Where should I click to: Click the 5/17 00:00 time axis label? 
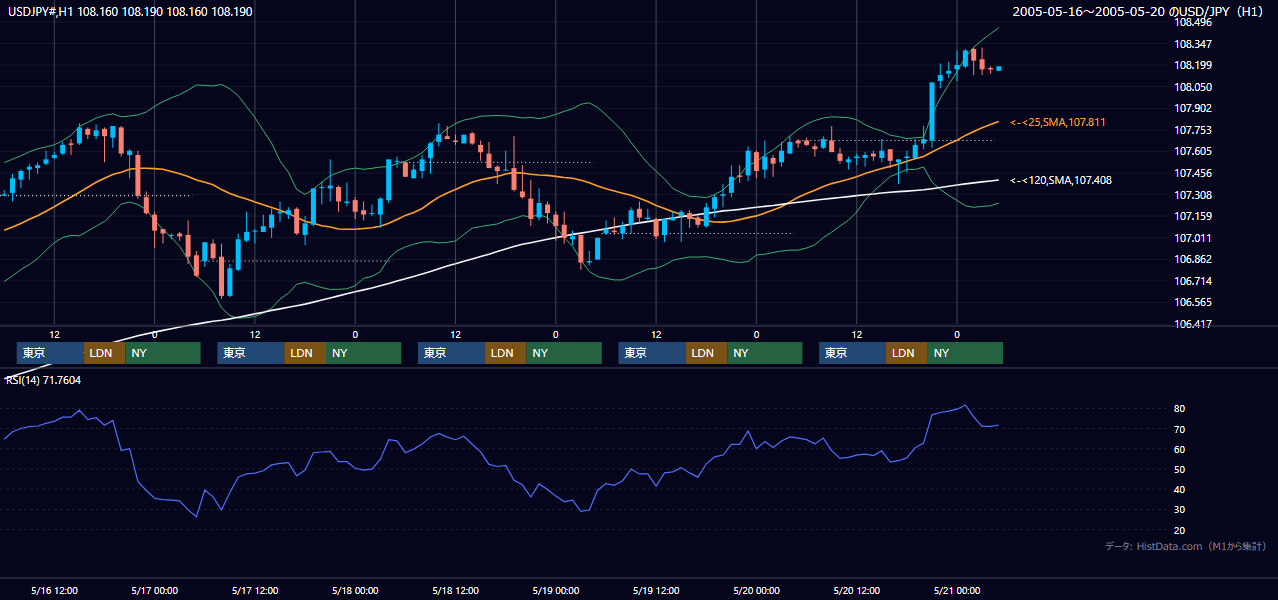(155, 590)
